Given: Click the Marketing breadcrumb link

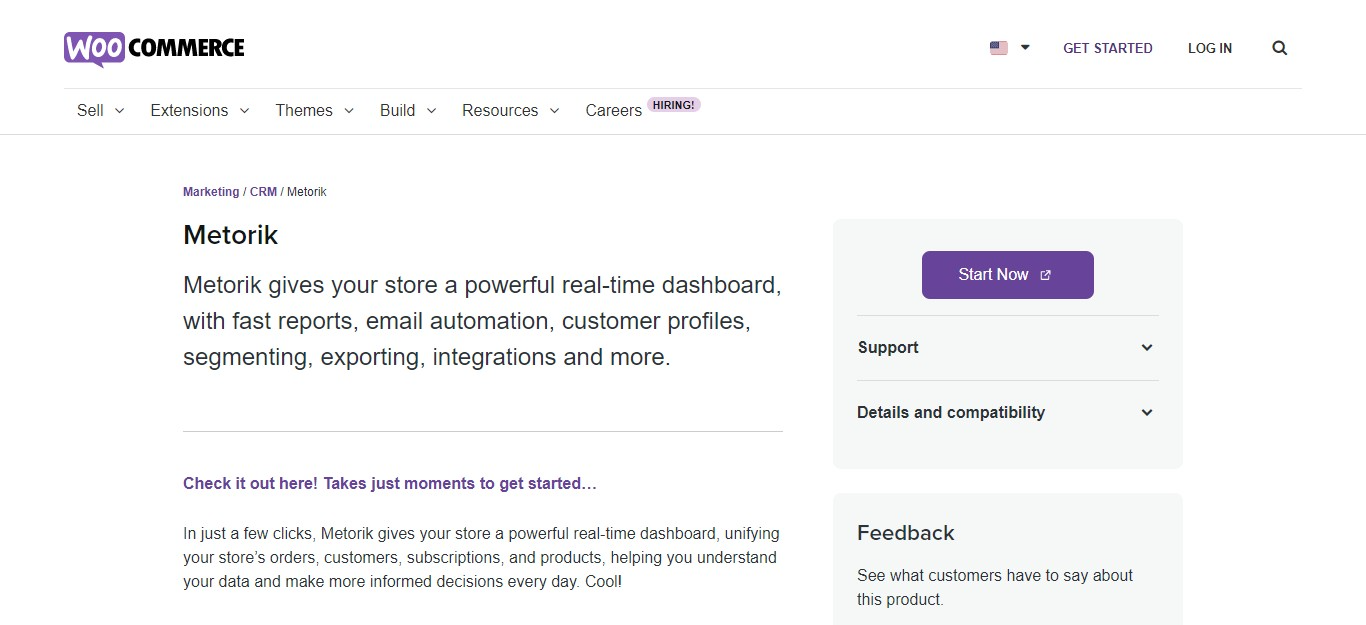Looking at the screenshot, I should click(x=211, y=192).
